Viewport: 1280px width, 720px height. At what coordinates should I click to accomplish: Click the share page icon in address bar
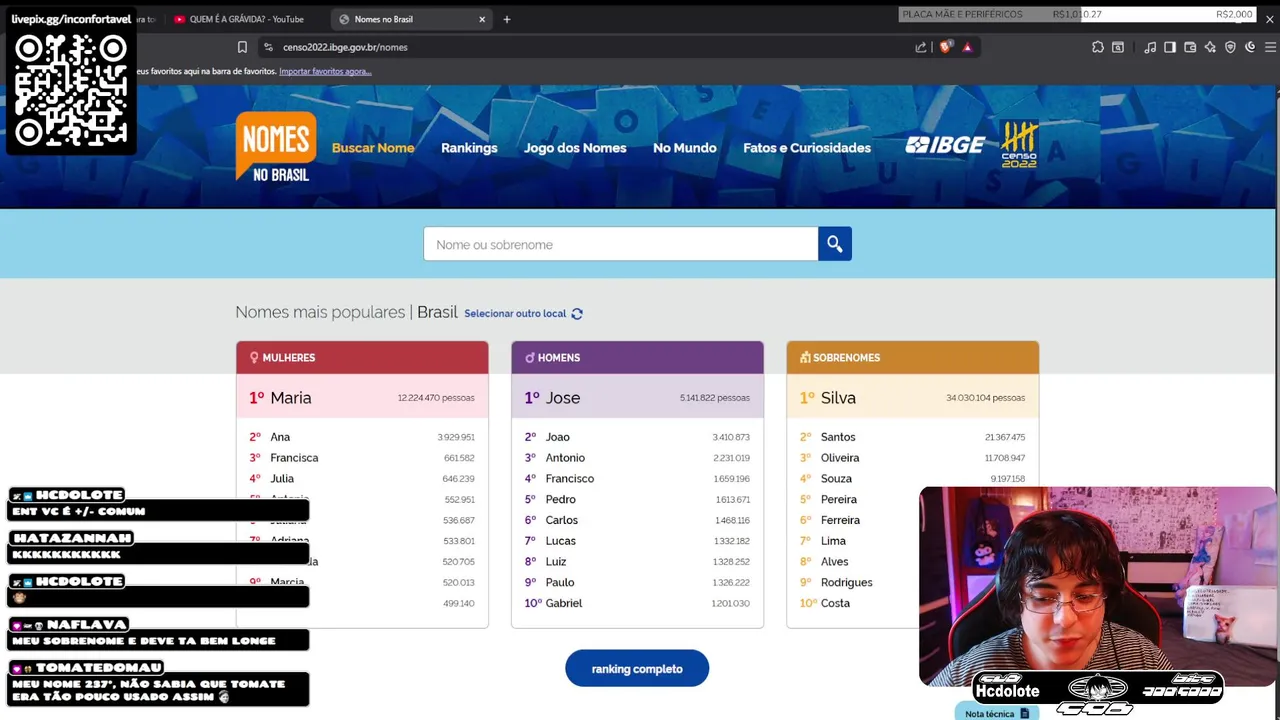point(921,47)
